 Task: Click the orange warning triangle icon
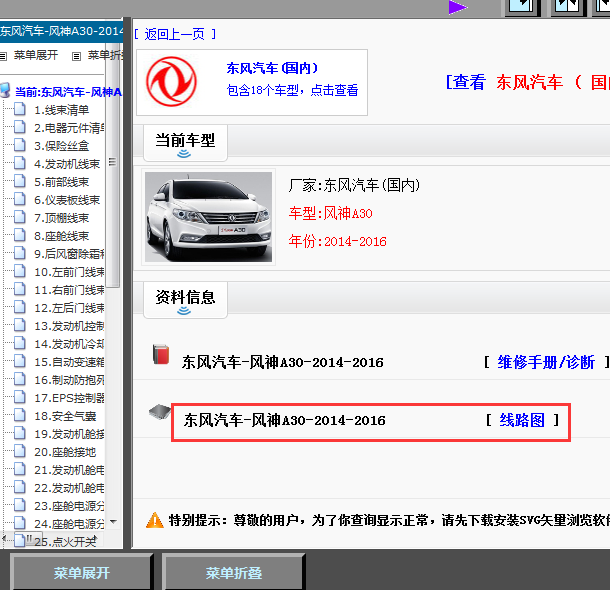click(155, 520)
